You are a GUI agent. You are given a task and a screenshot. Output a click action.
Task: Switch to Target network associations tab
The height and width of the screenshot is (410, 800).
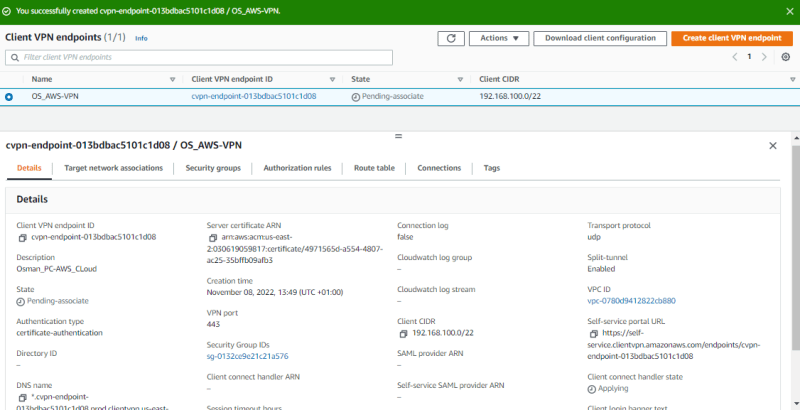[x=113, y=168]
